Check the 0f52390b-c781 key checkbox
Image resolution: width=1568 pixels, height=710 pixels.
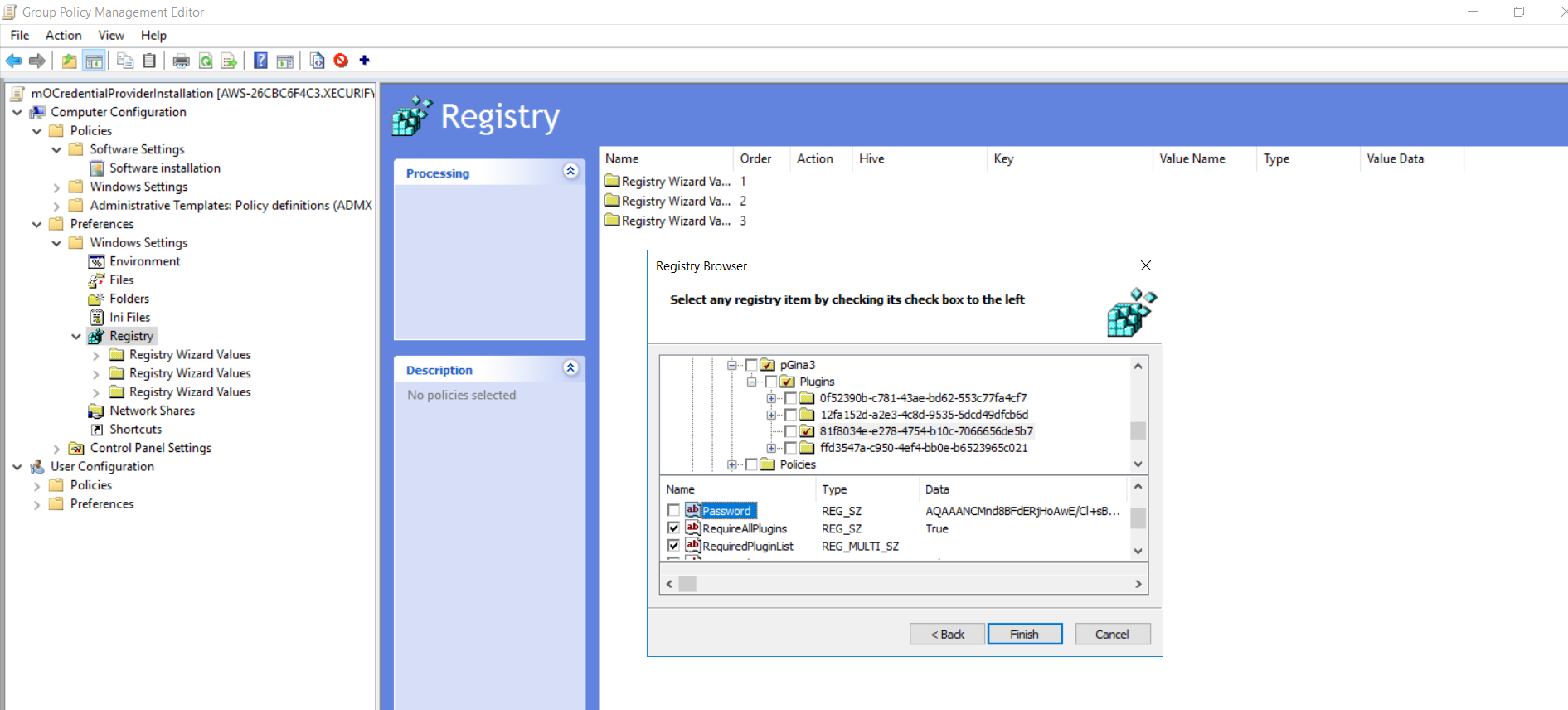(x=791, y=398)
